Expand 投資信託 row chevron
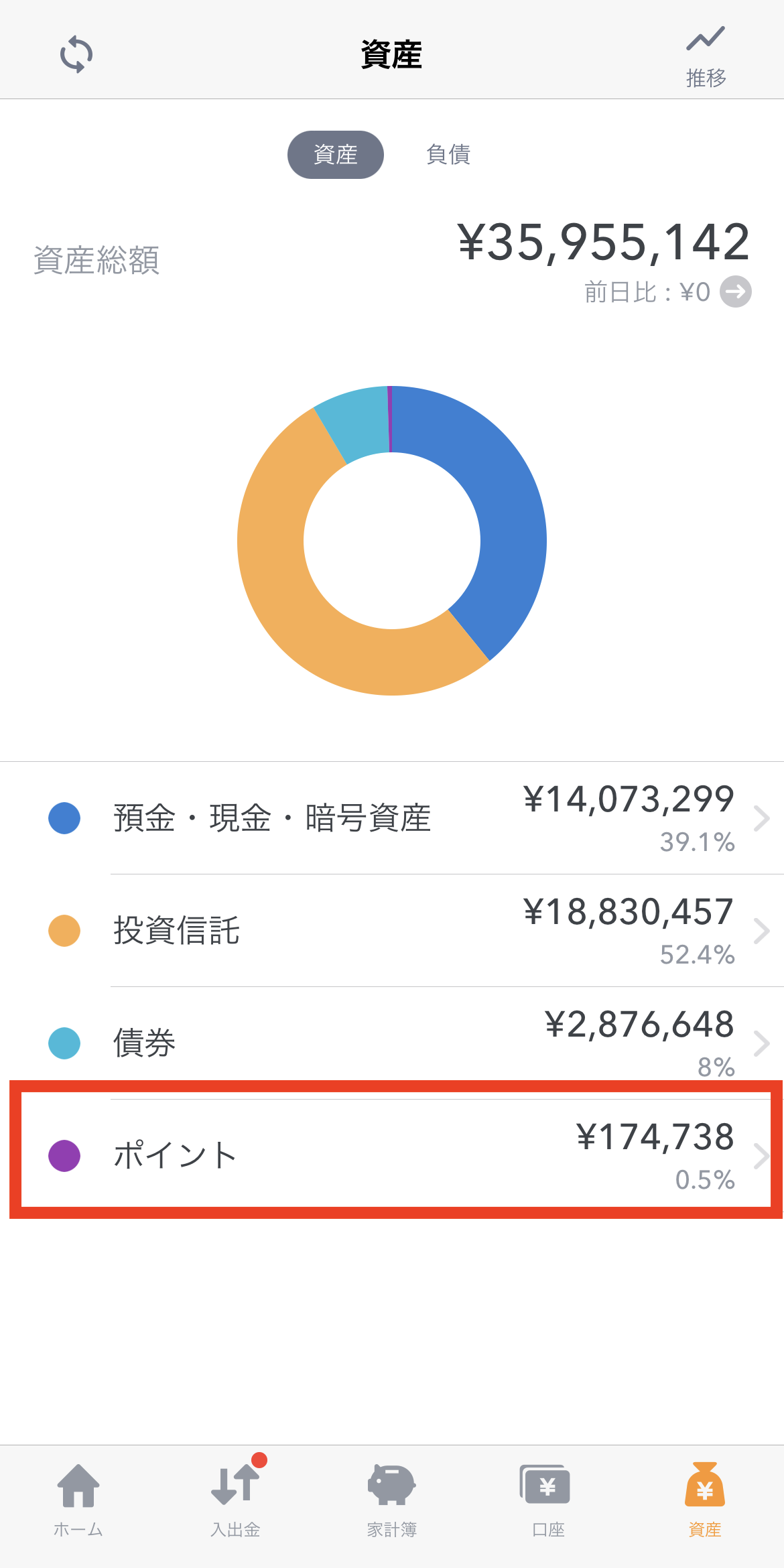 point(762,931)
